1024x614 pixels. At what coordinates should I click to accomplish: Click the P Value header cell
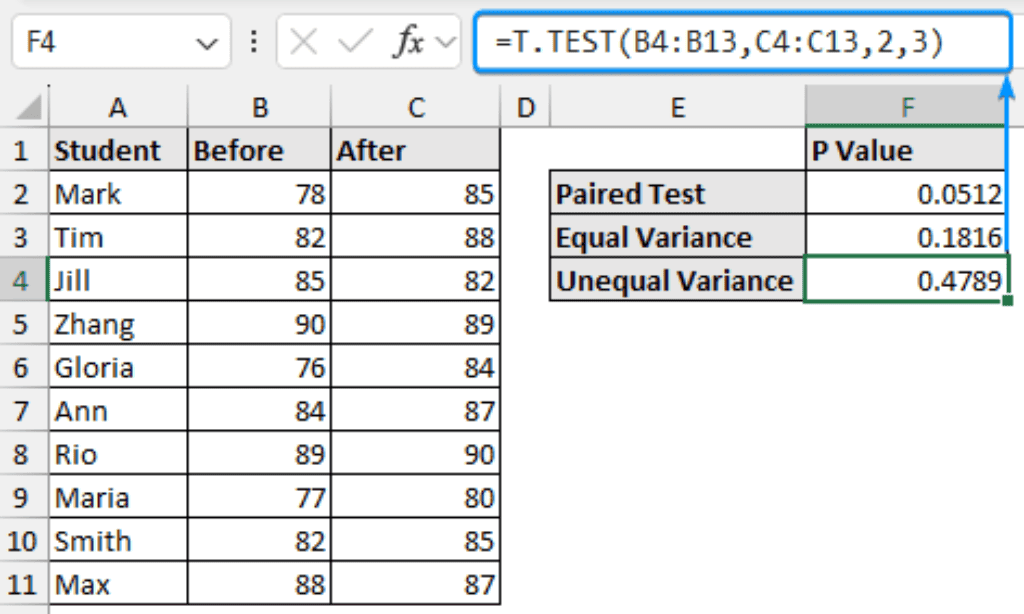click(906, 151)
